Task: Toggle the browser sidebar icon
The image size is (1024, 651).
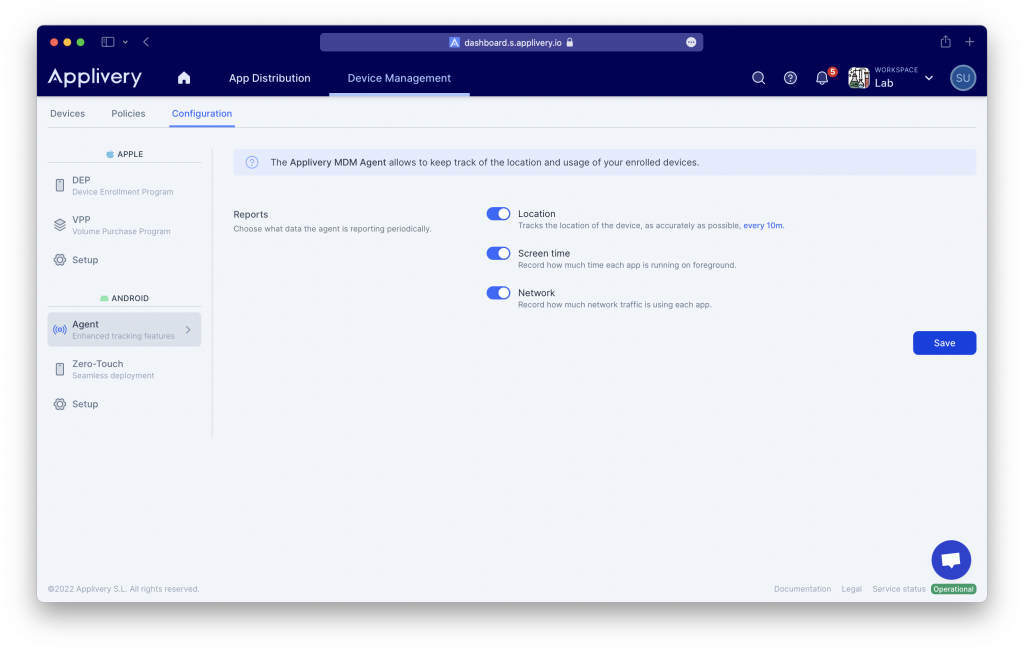Action: pos(108,42)
